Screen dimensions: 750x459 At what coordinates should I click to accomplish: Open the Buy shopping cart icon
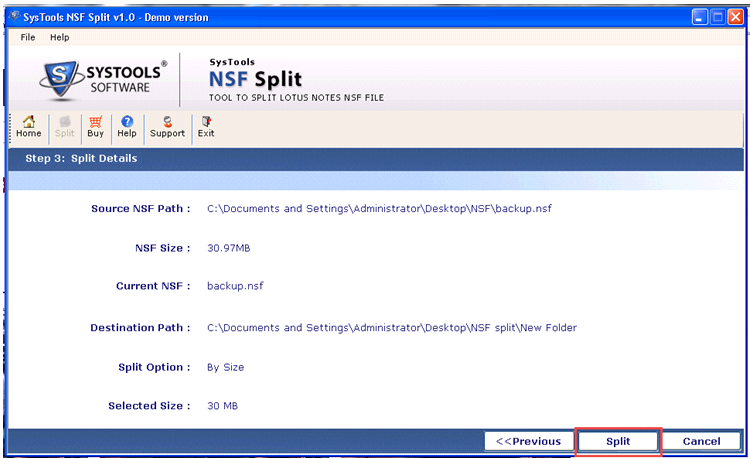coord(95,127)
